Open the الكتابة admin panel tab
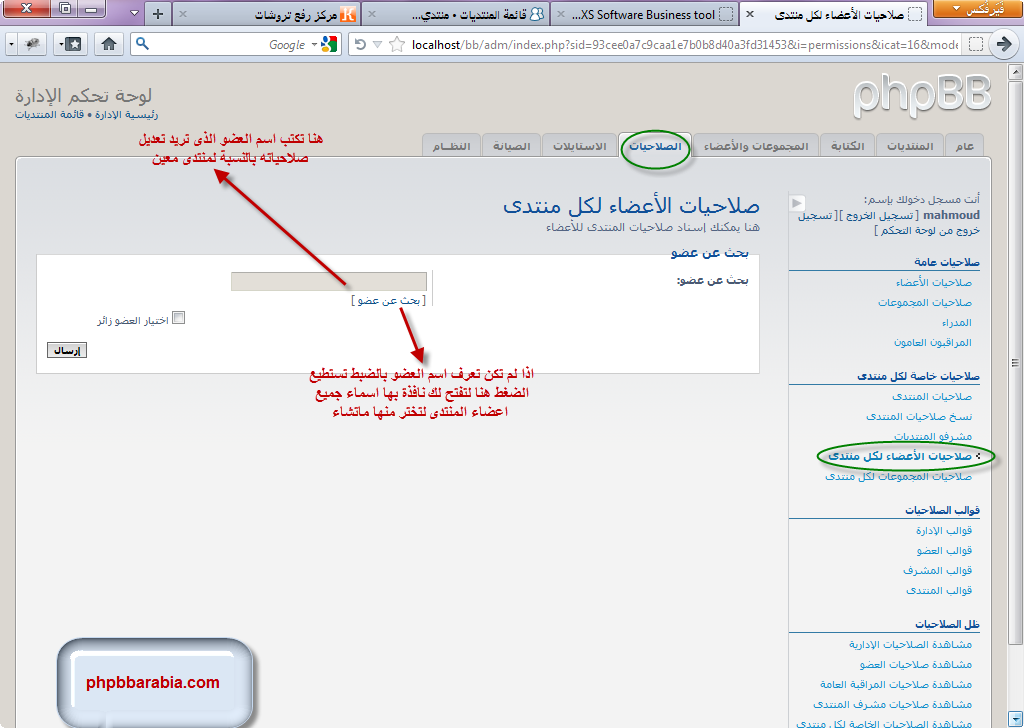1024x728 pixels. 847,146
